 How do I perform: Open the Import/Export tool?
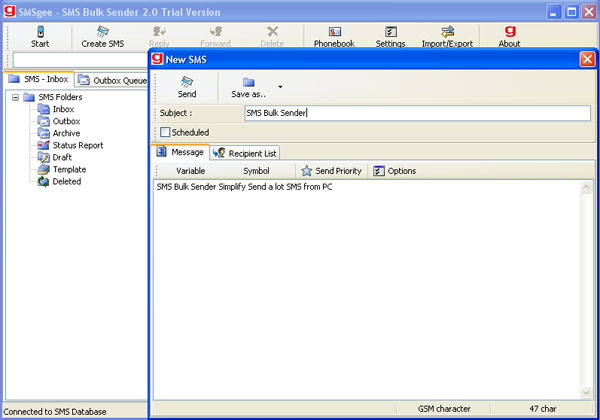[x=447, y=36]
